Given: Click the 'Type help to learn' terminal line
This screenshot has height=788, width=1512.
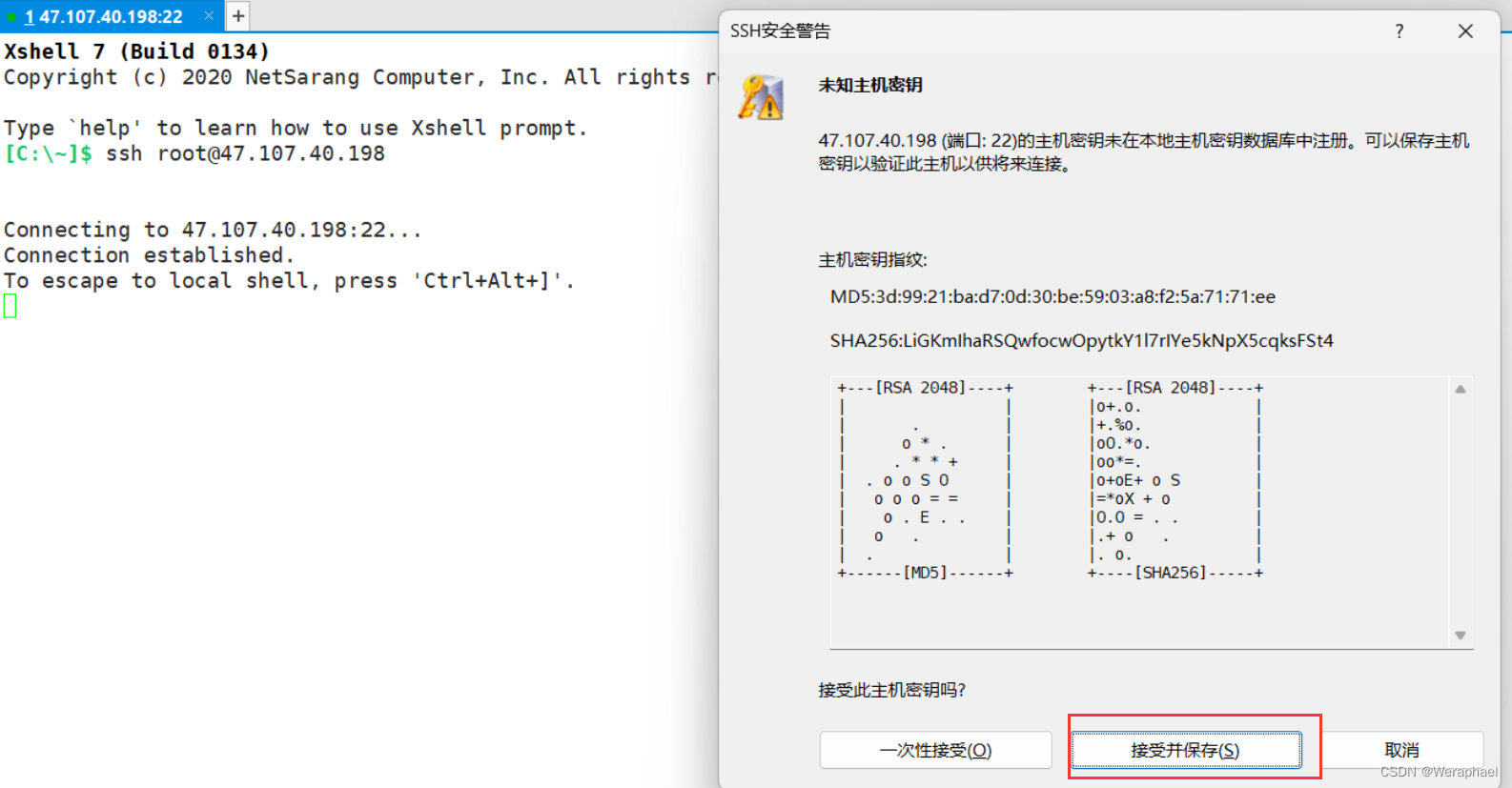Looking at the screenshot, I should tap(296, 128).
